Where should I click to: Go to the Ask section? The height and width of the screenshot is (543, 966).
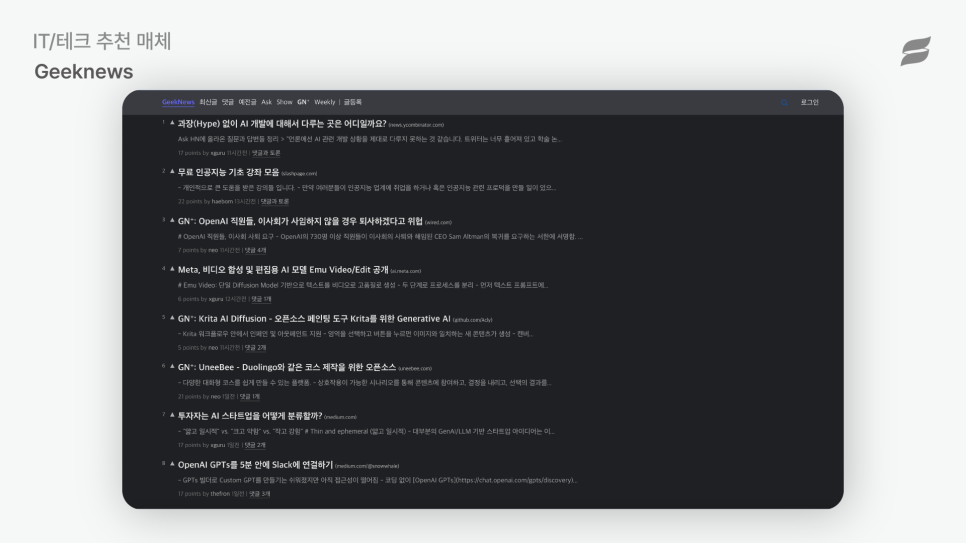[x=266, y=102]
